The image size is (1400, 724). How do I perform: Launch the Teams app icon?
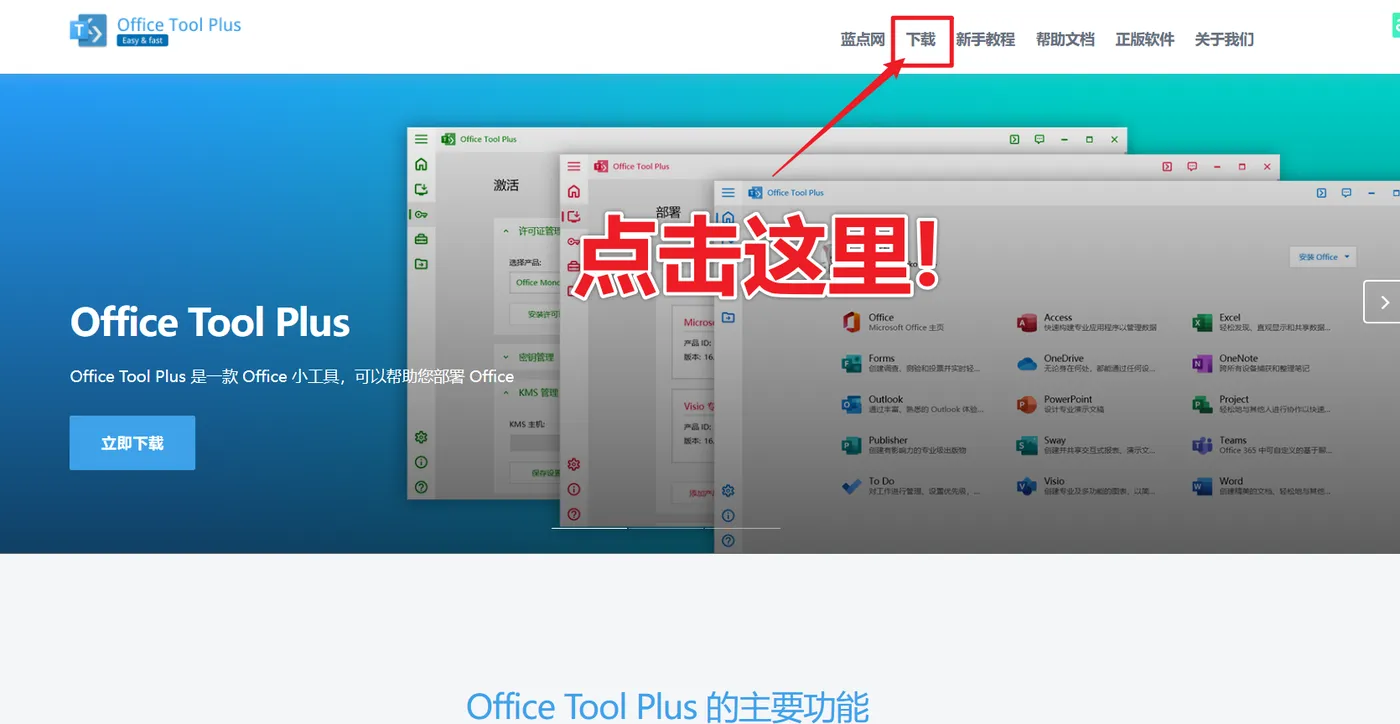(1202, 445)
